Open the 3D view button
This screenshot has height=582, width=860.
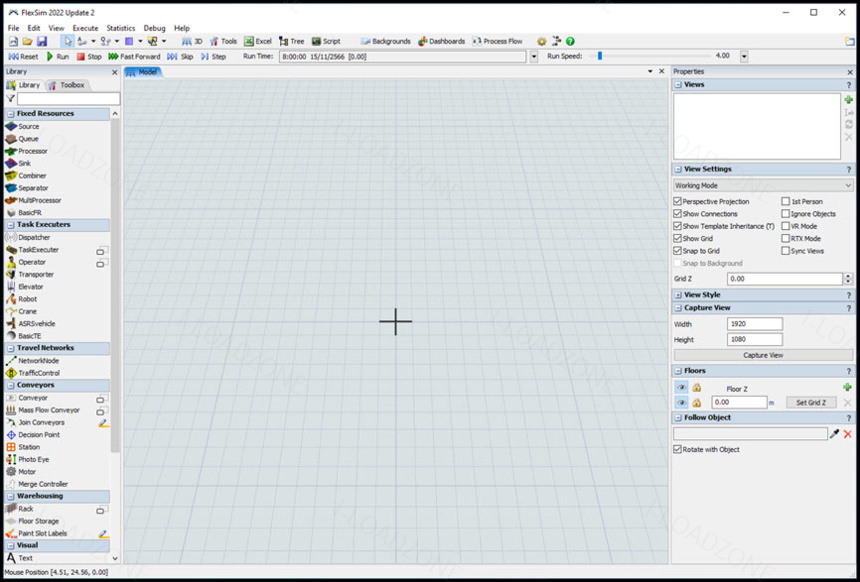192,41
